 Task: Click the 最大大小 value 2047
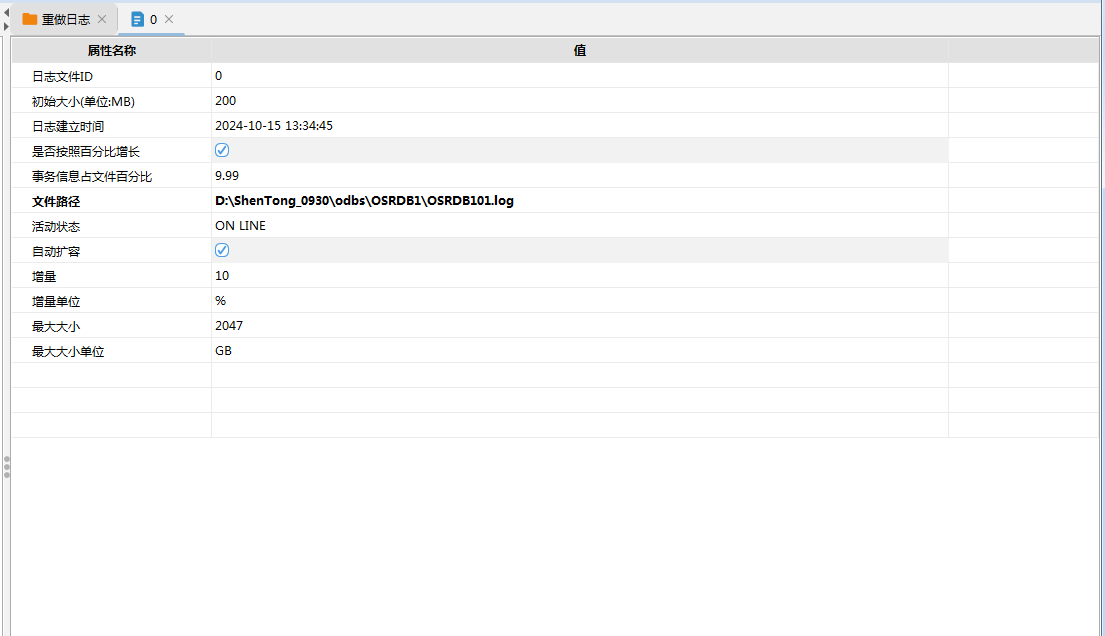[x=229, y=326]
